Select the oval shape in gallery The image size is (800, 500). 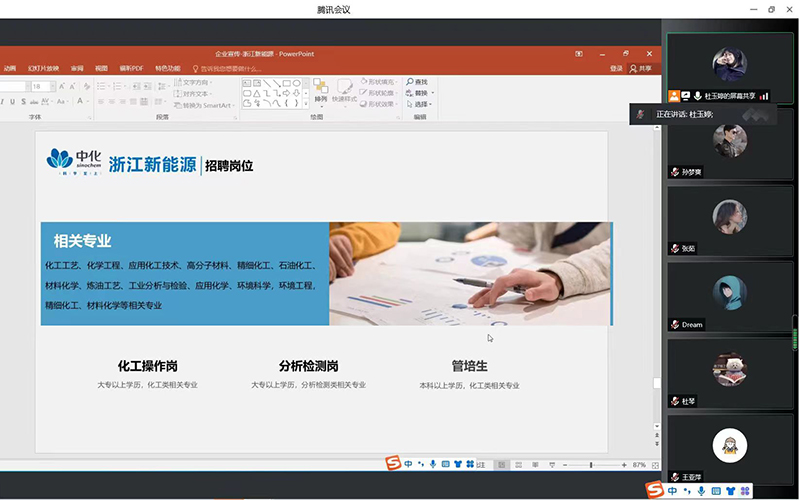296,83
